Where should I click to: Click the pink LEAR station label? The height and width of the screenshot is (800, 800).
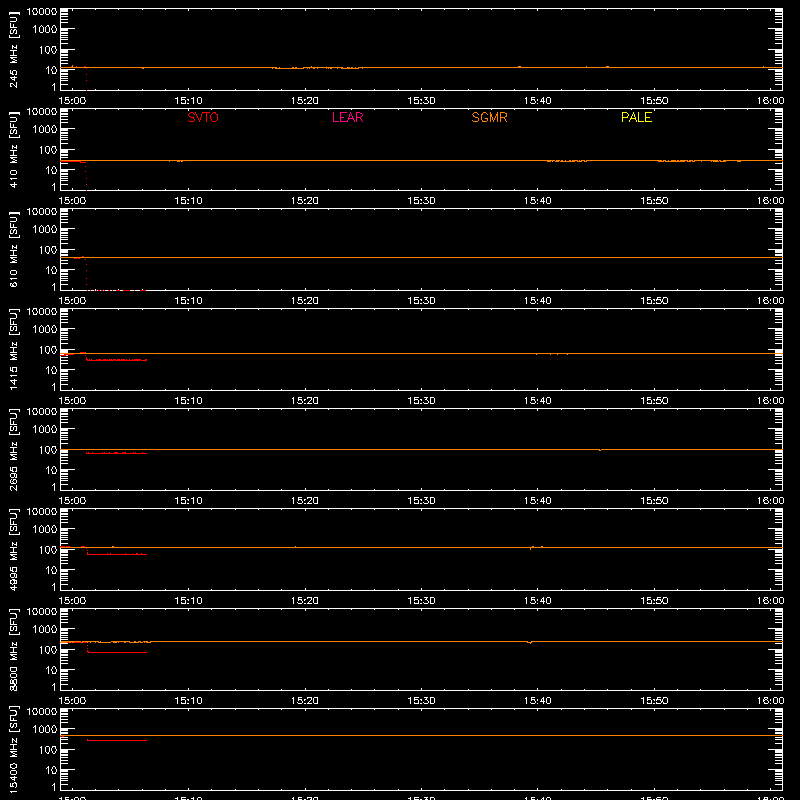coord(347,117)
